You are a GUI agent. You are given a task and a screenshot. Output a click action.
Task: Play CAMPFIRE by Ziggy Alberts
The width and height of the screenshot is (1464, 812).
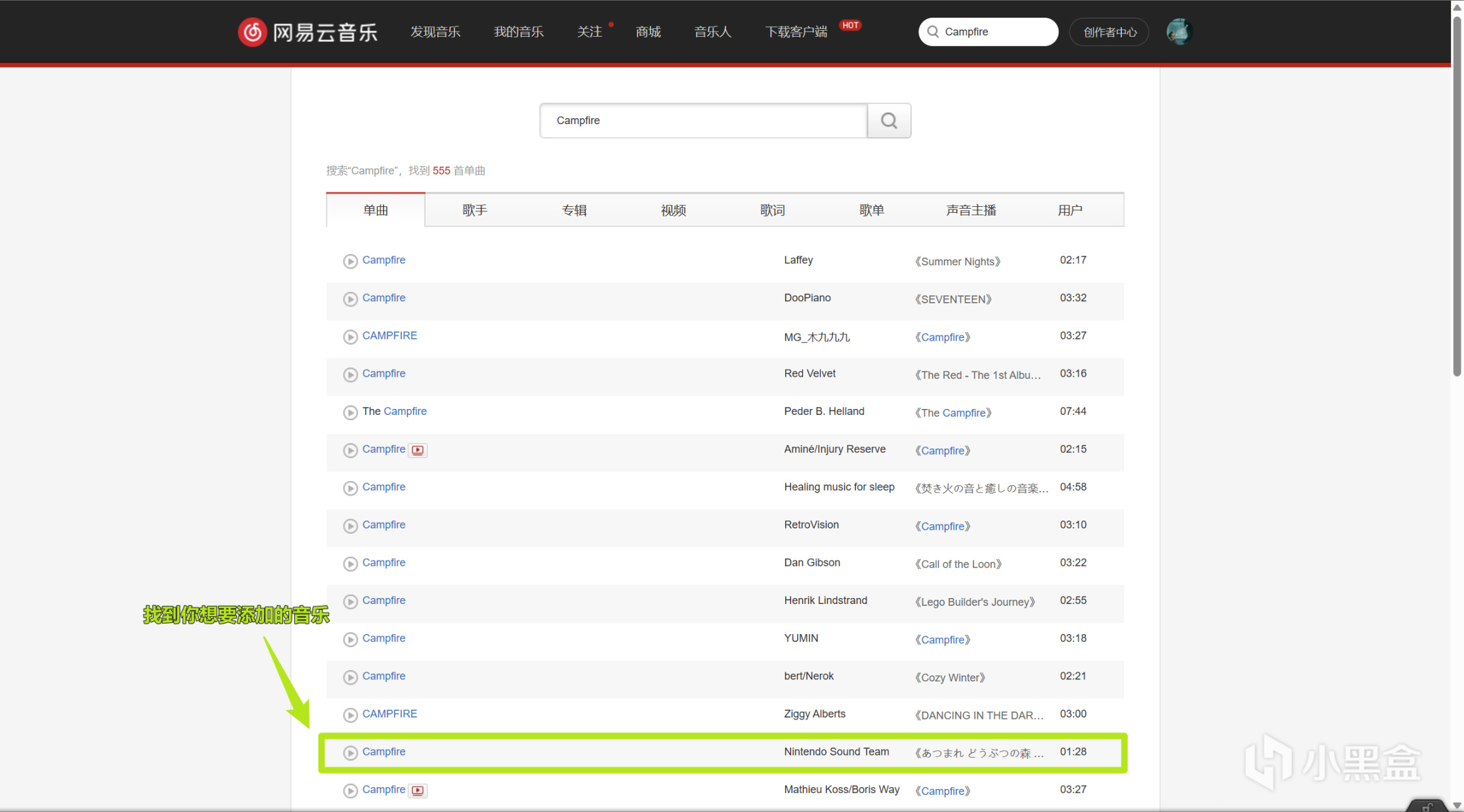pos(351,715)
